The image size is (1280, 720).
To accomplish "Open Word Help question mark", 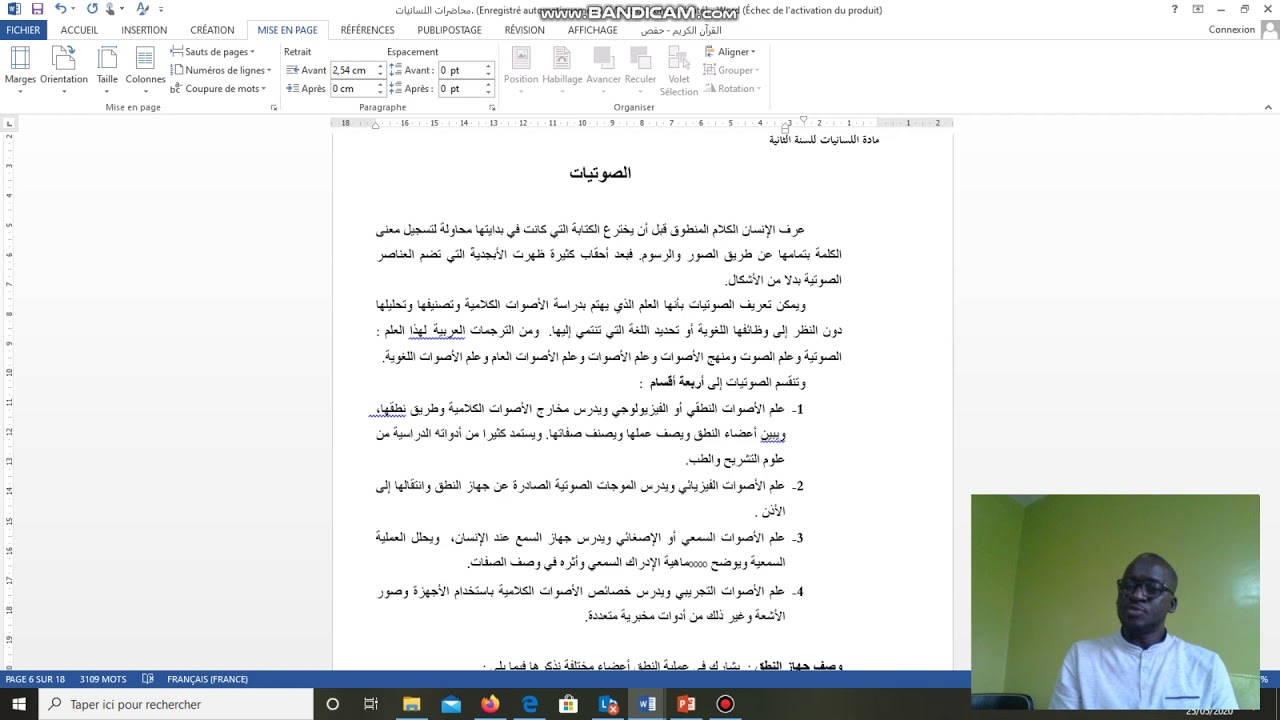I will (x=1174, y=10).
